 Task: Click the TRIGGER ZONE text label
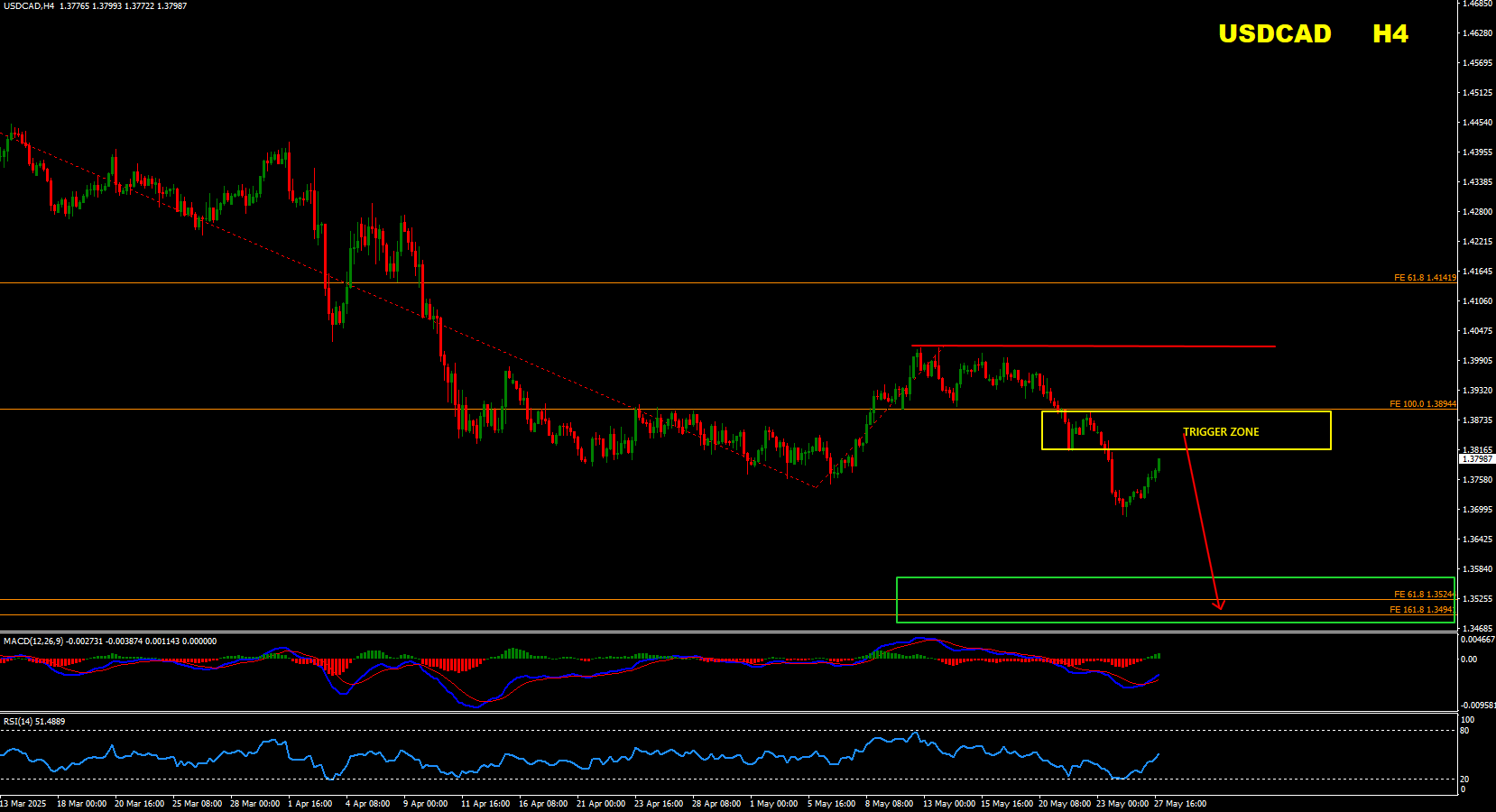1221,432
